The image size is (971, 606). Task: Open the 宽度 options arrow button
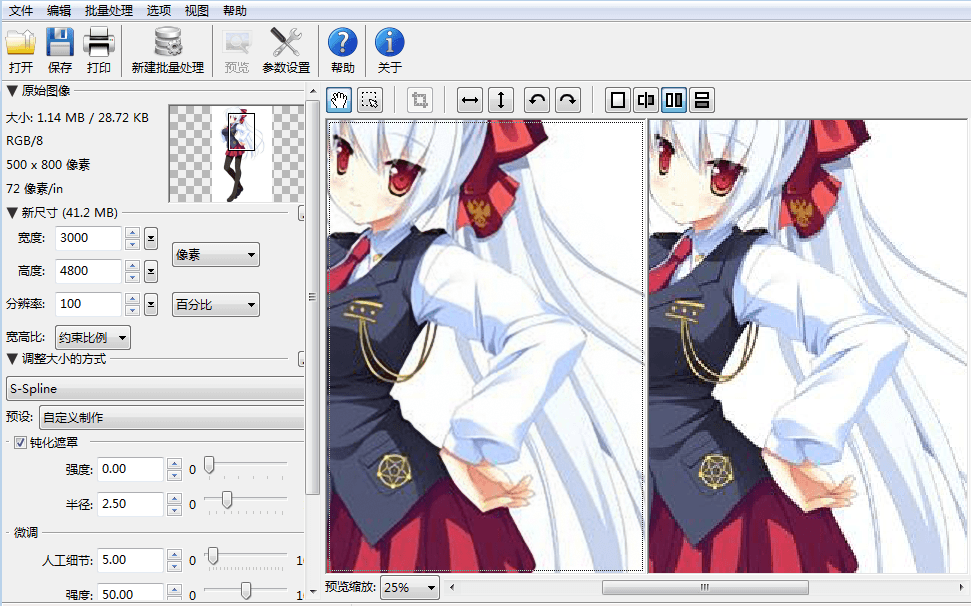coord(150,238)
